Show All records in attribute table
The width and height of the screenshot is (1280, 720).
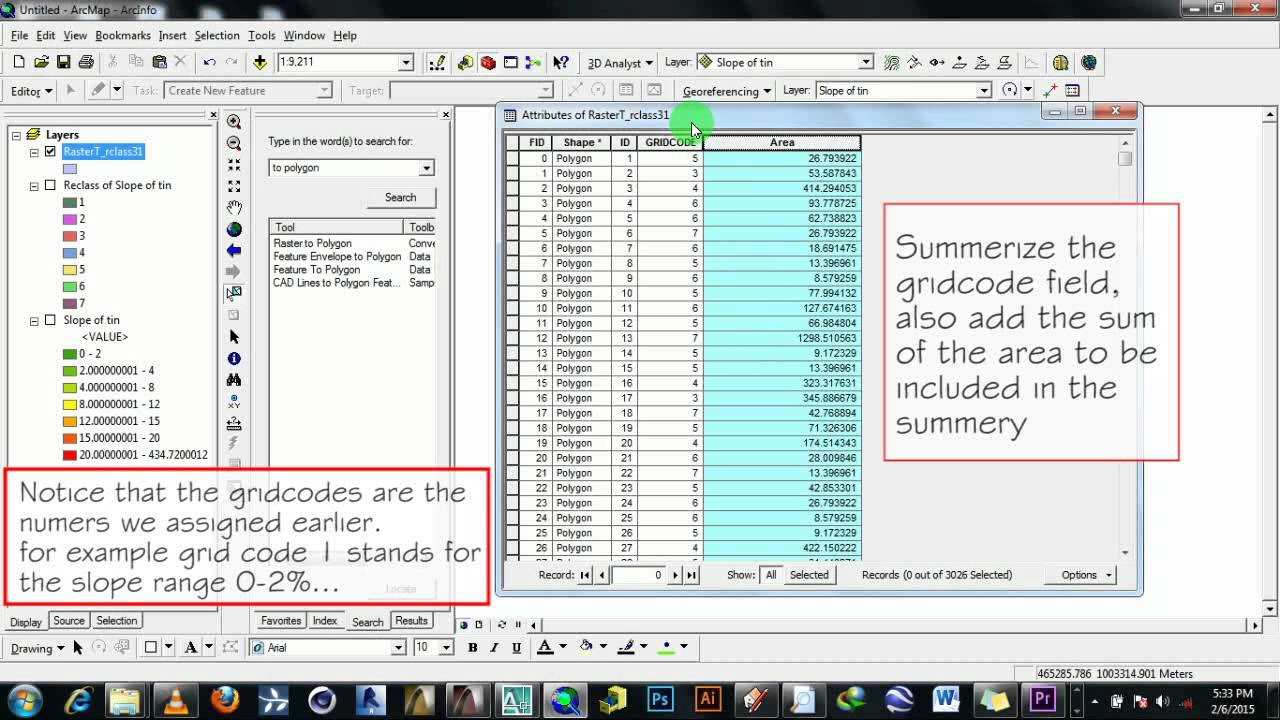coord(771,575)
